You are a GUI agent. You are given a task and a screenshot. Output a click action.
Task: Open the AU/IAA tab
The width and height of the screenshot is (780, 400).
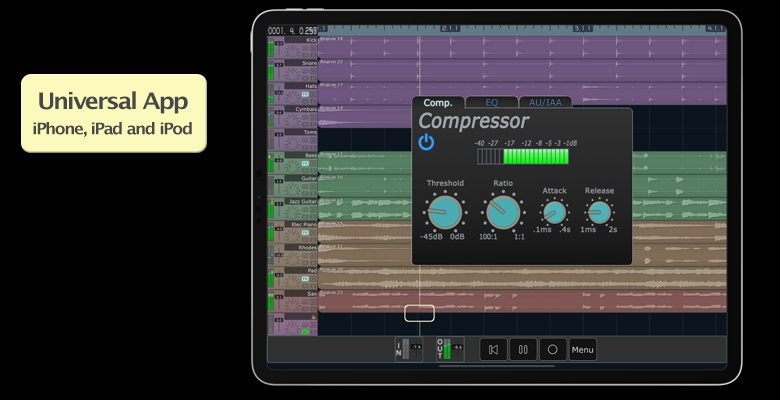tap(546, 102)
